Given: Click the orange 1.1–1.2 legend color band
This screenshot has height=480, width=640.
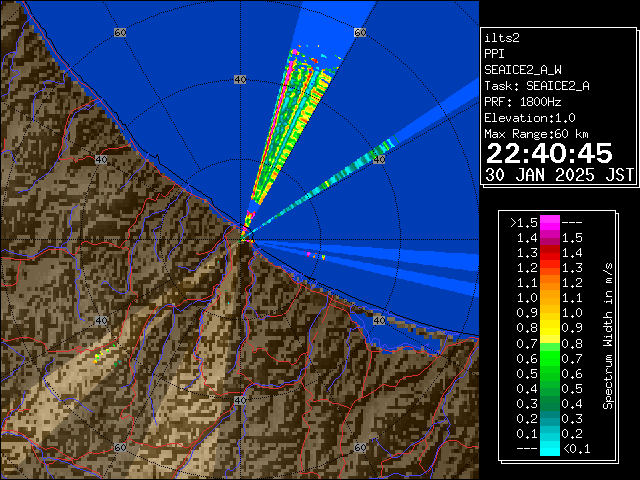Looking at the screenshot, I should click(550, 283).
